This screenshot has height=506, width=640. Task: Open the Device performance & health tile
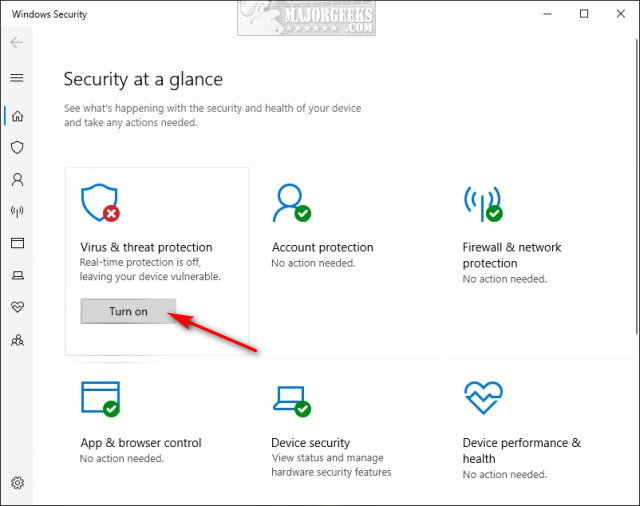click(520, 450)
